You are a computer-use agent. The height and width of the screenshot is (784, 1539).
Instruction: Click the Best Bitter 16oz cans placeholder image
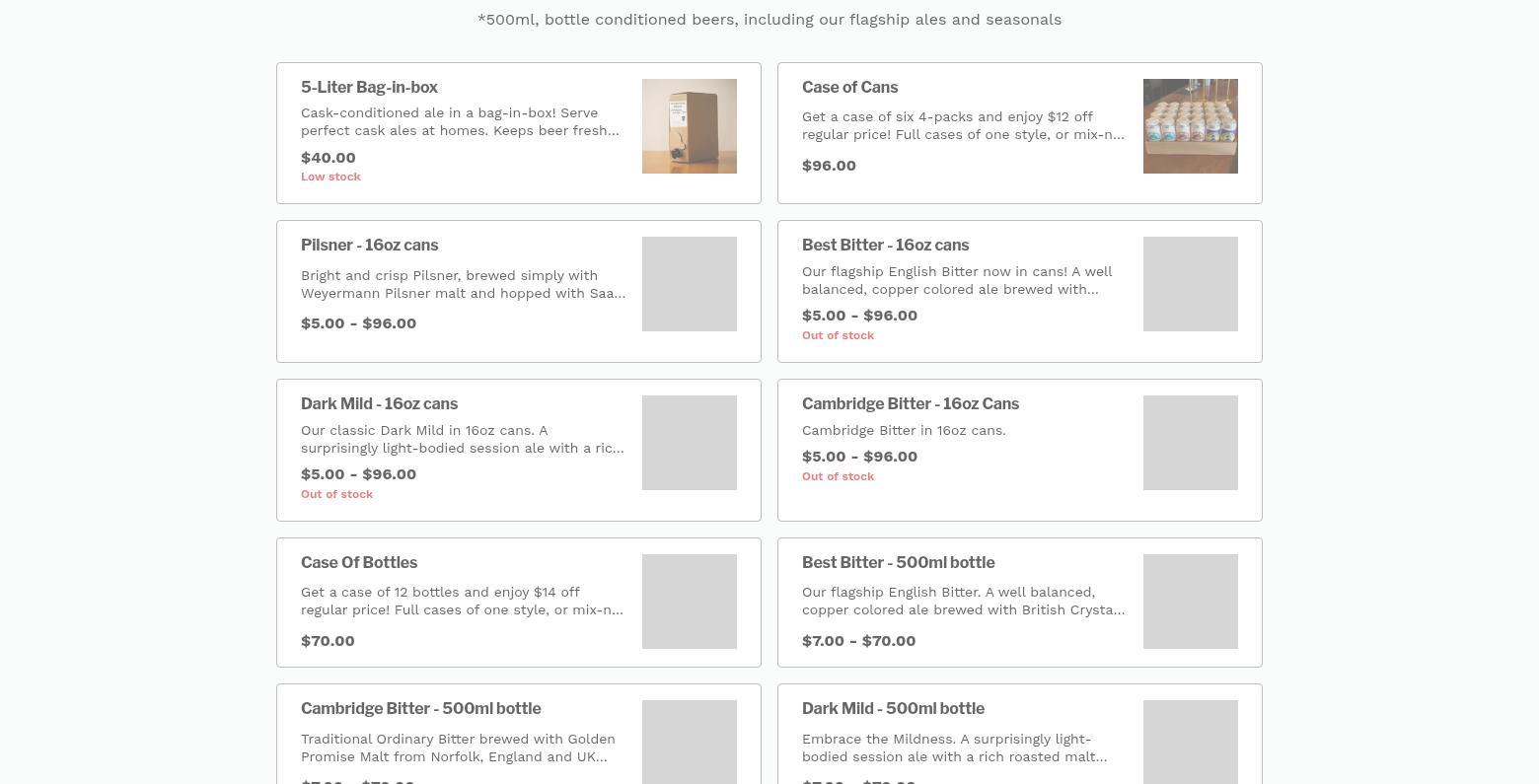click(1191, 284)
